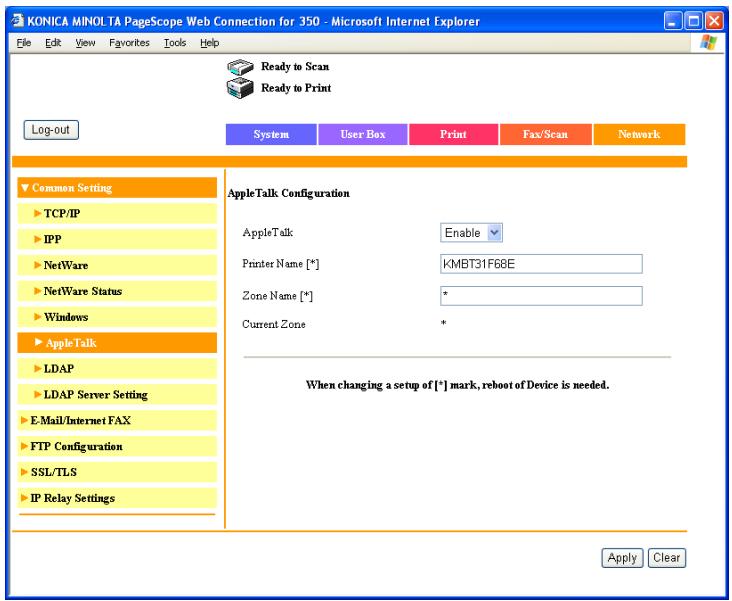Click the scanner status icon
The width and height of the screenshot is (732, 601).
240,68
